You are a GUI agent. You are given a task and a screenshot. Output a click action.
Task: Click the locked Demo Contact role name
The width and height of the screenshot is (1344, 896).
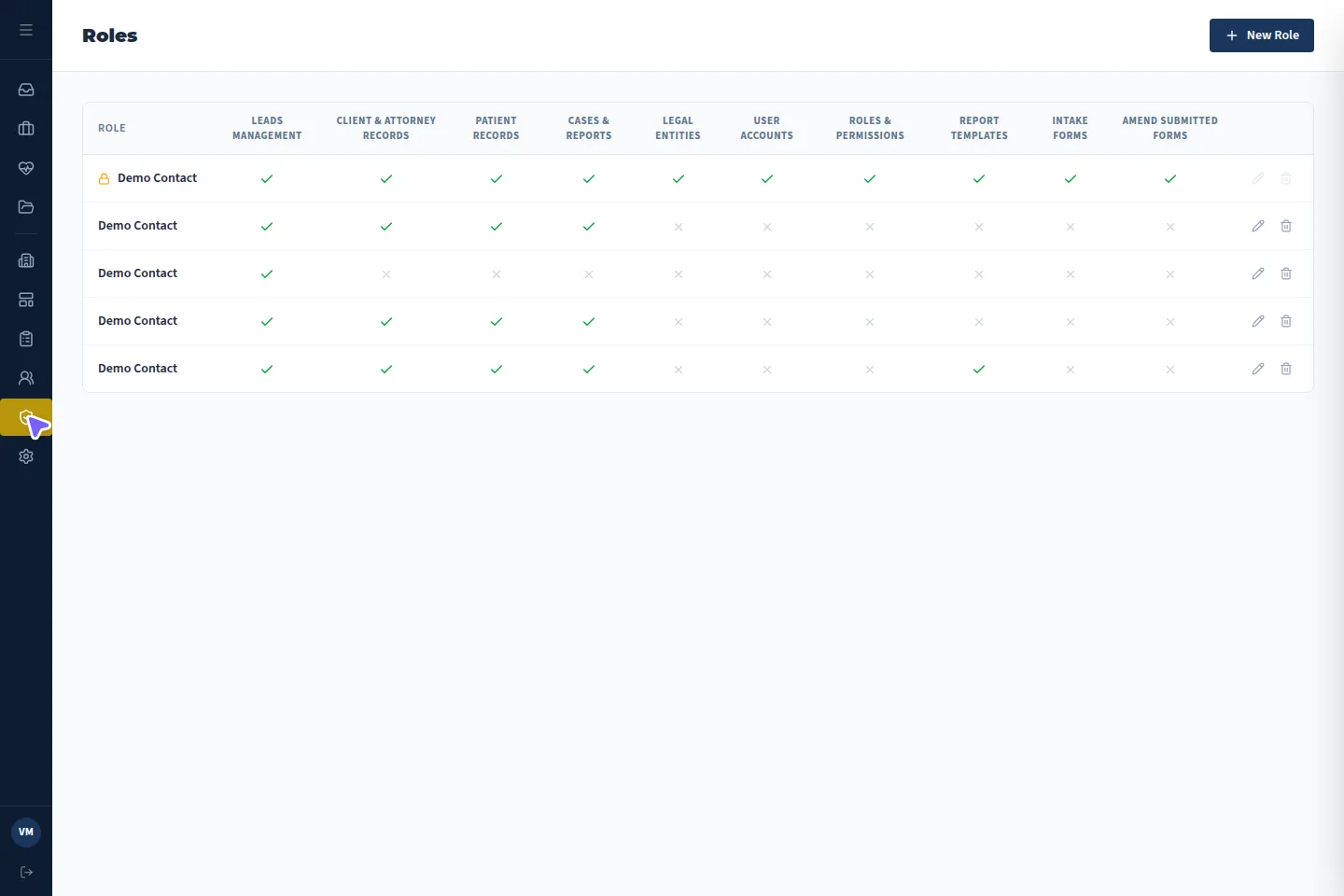[x=157, y=178]
